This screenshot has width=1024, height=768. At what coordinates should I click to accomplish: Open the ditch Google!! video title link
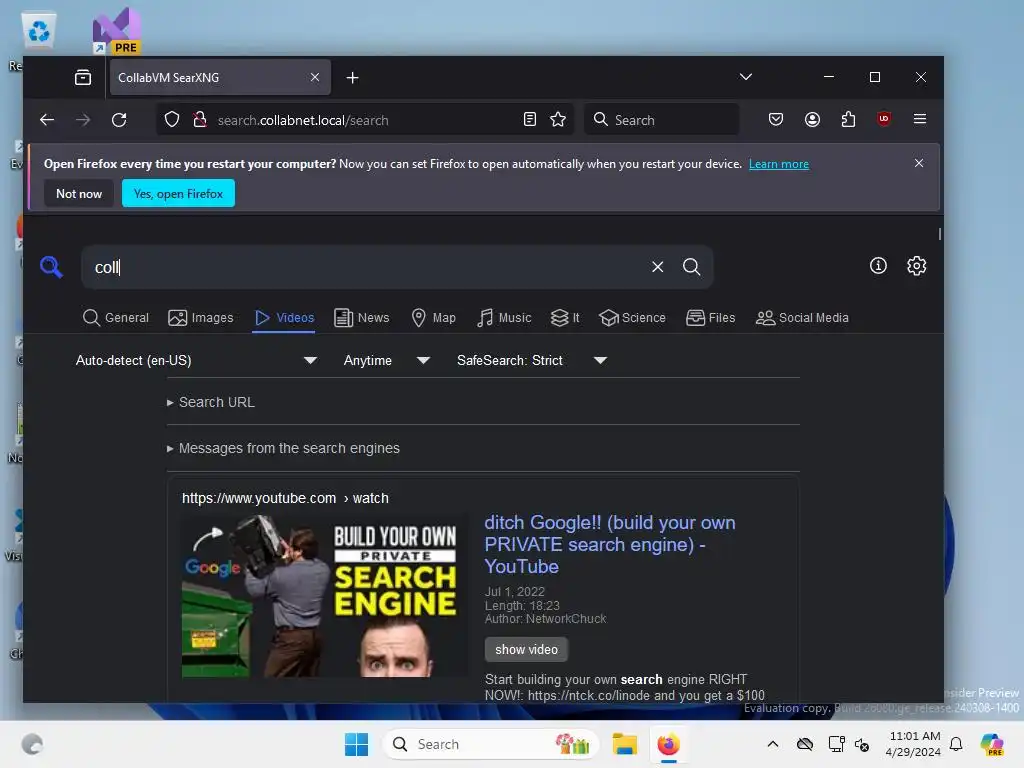click(610, 544)
